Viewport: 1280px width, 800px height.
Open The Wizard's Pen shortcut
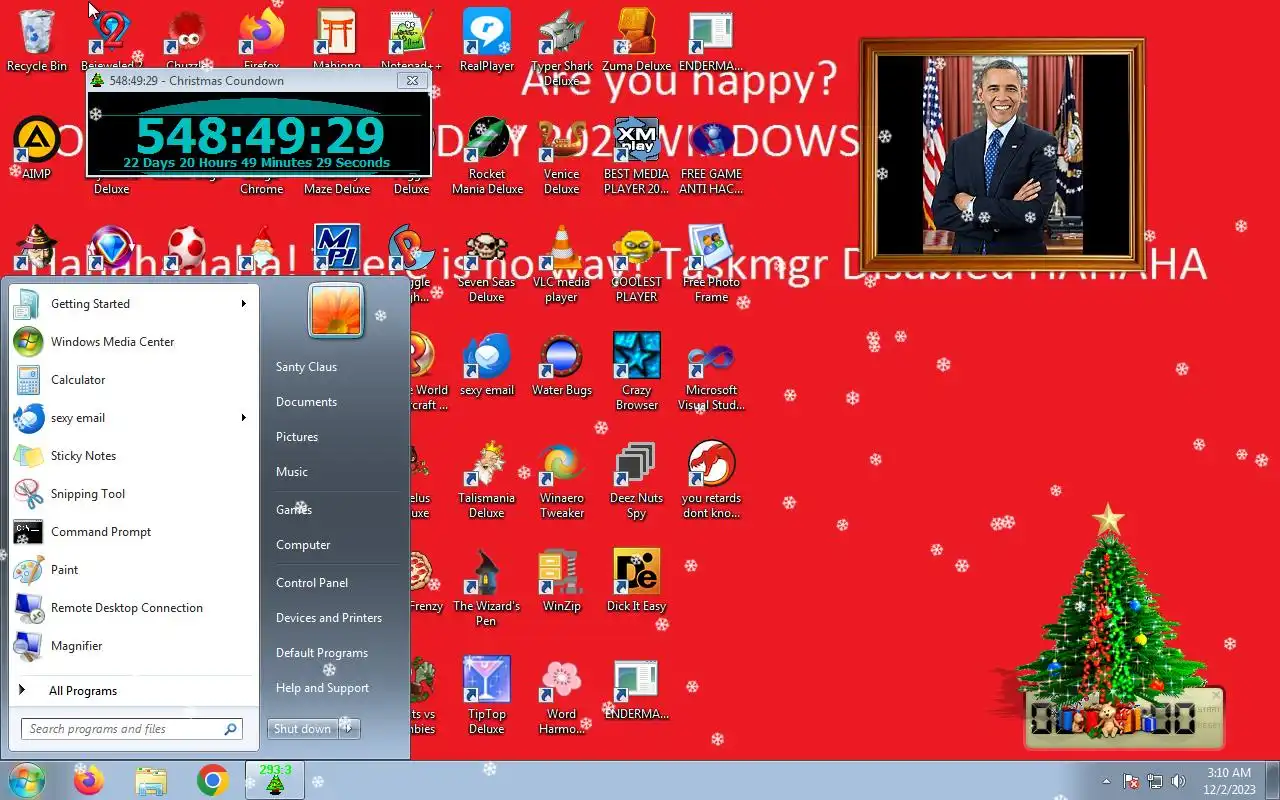487,588
